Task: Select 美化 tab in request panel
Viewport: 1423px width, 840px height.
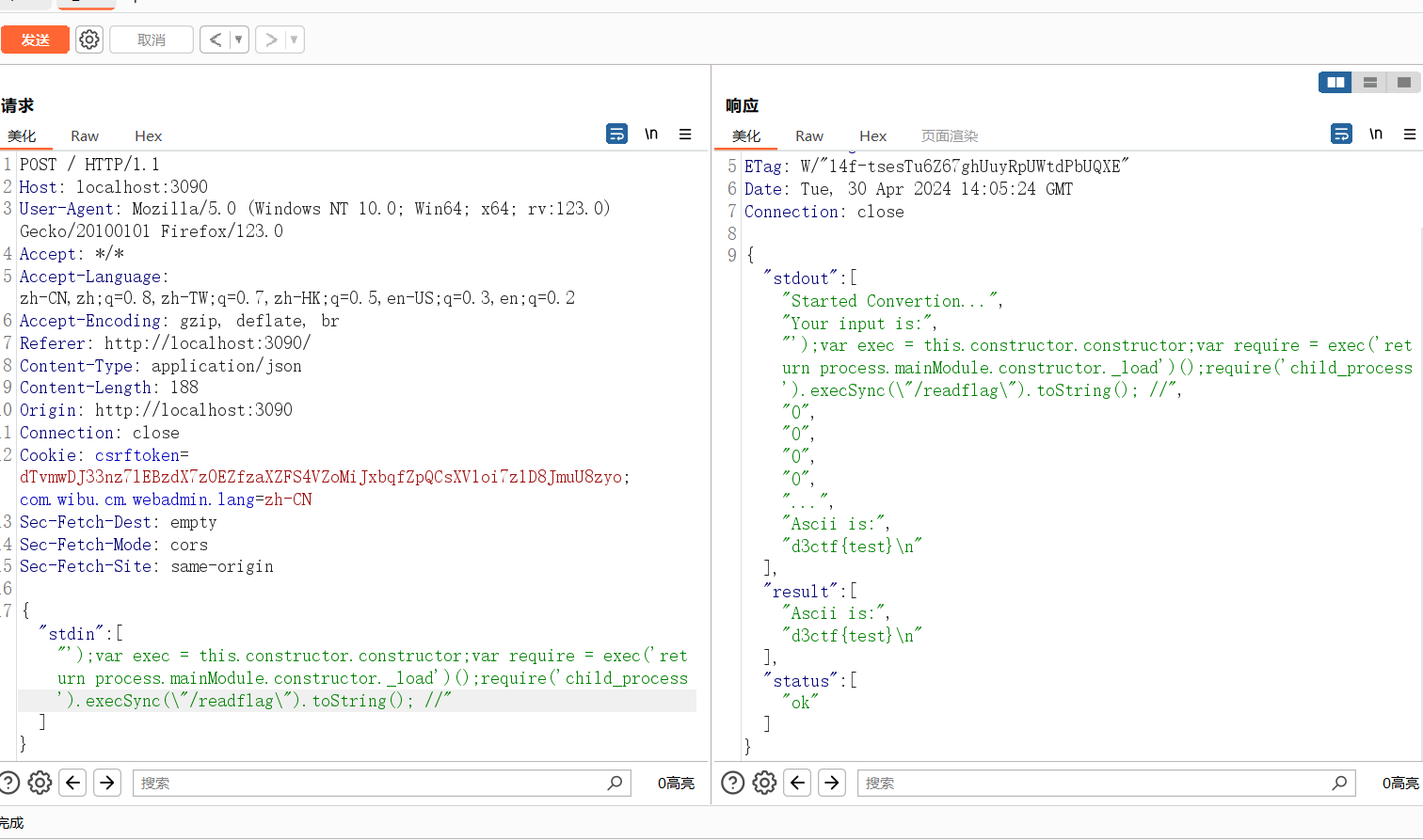Action: [x=22, y=136]
